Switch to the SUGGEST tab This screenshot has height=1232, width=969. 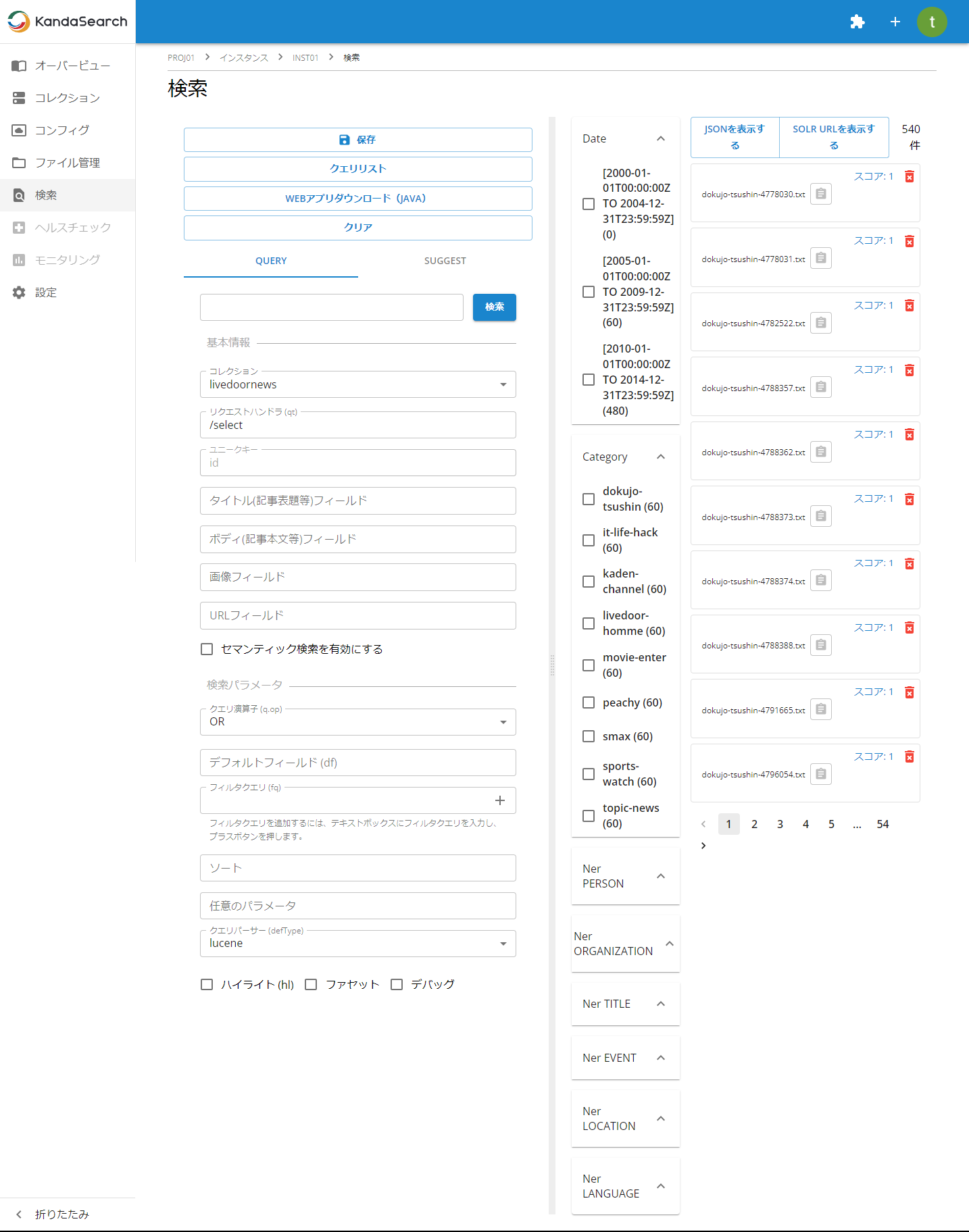(445, 261)
